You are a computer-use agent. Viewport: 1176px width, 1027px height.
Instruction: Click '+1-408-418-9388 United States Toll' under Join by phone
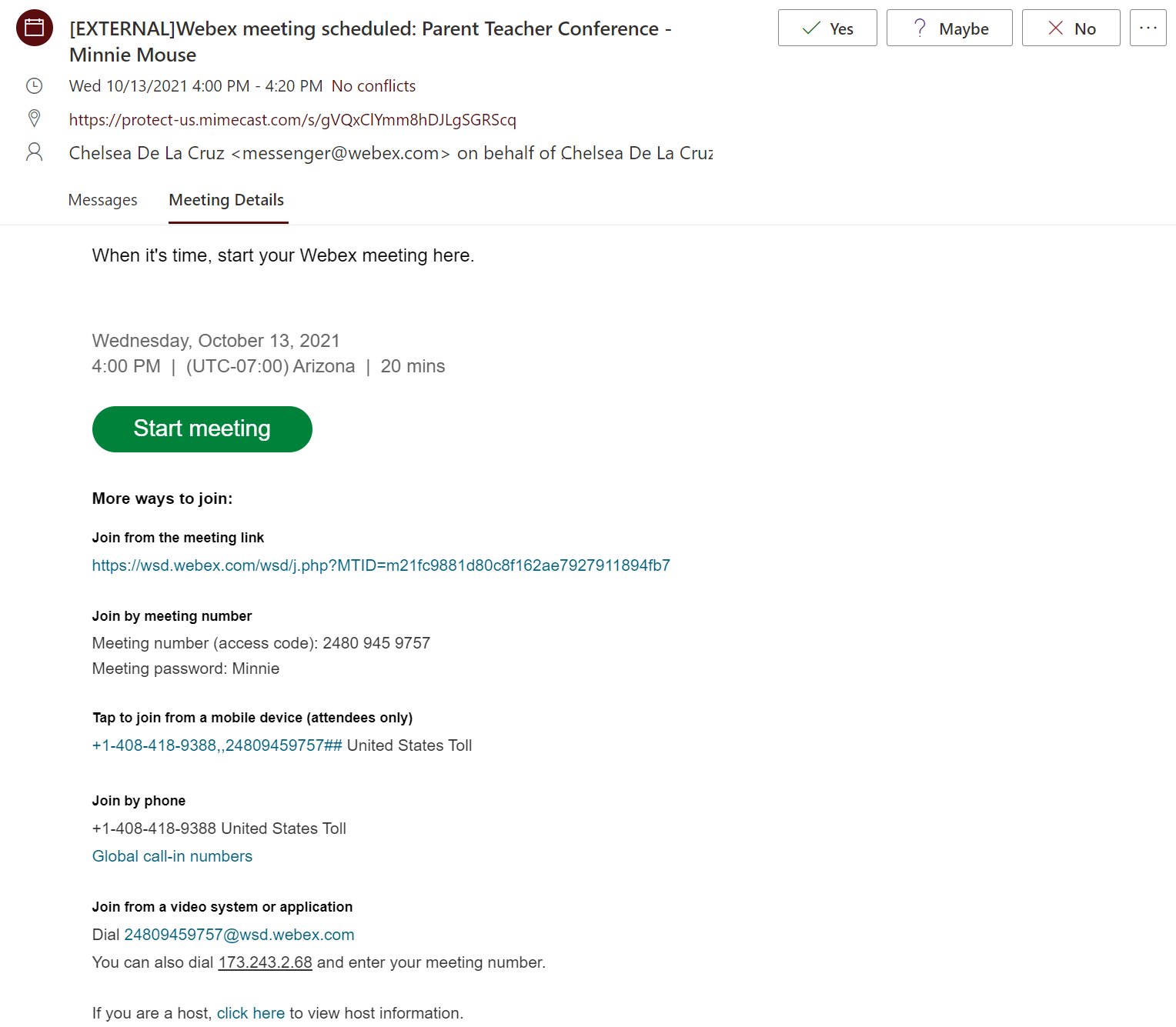(219, 829)
